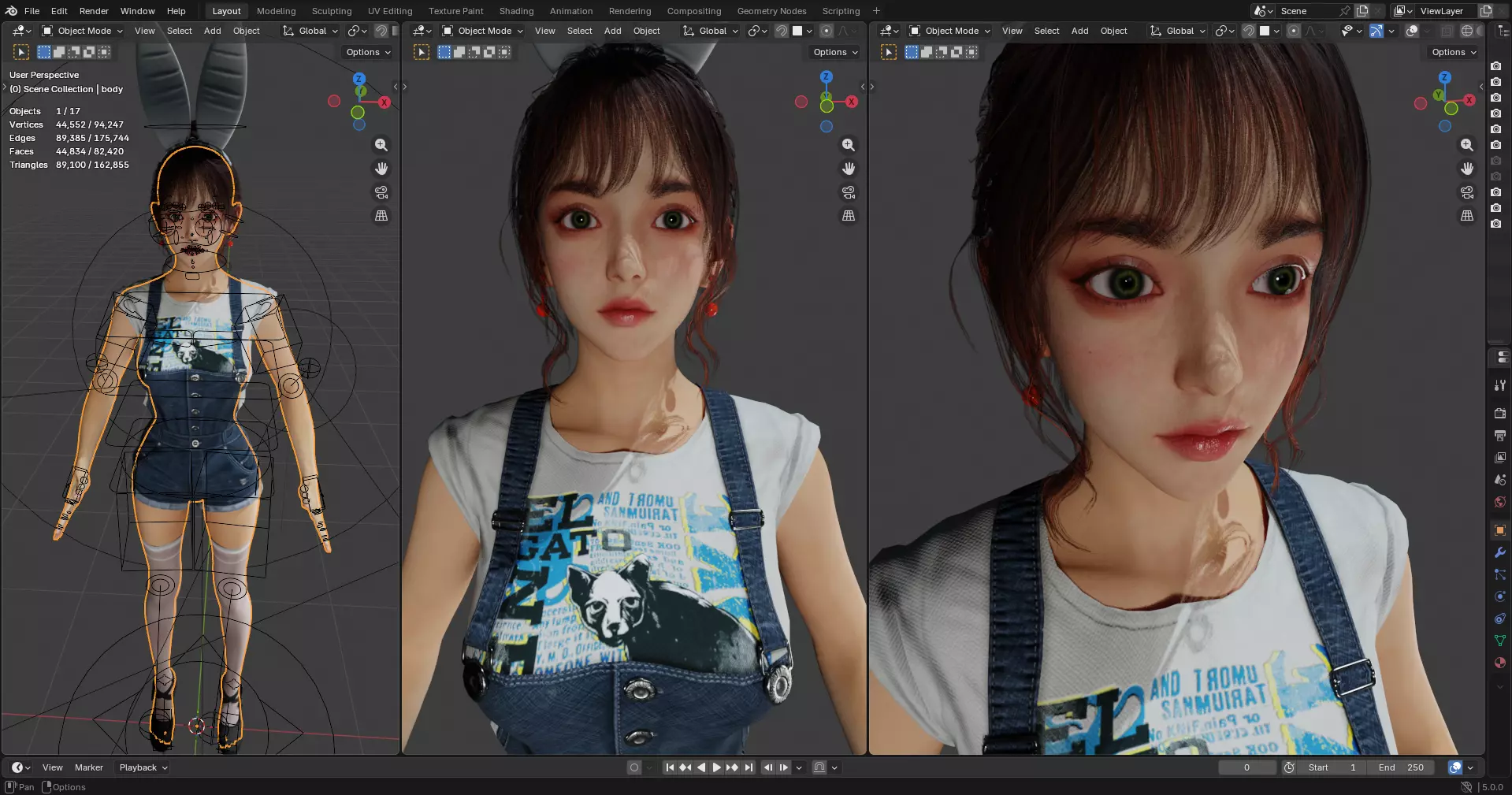This screenshot has width=1512, height=795.
Task: Click orthographic grid icon in middle viewport
Action: pyautogui.click(x=849, y=216)
